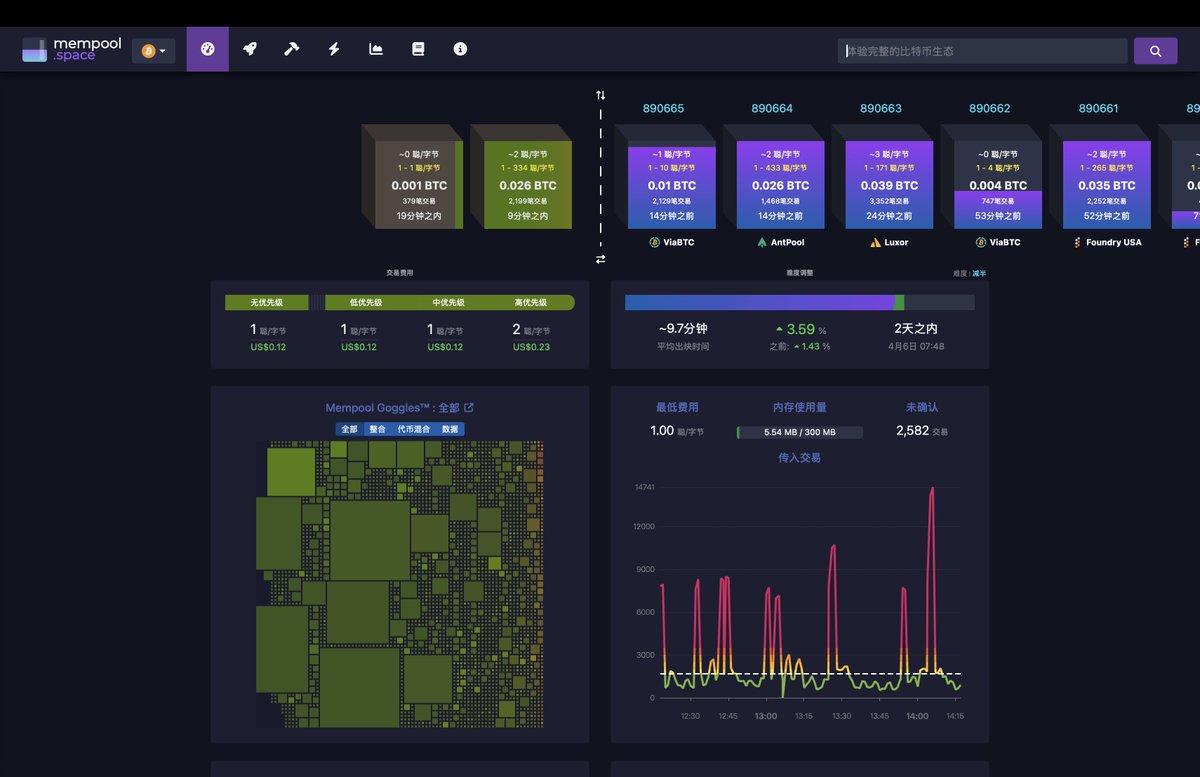Click the 高优先级 fee label
The height and width of the screenshot is (777, 1200).
(x=531, y=303)
